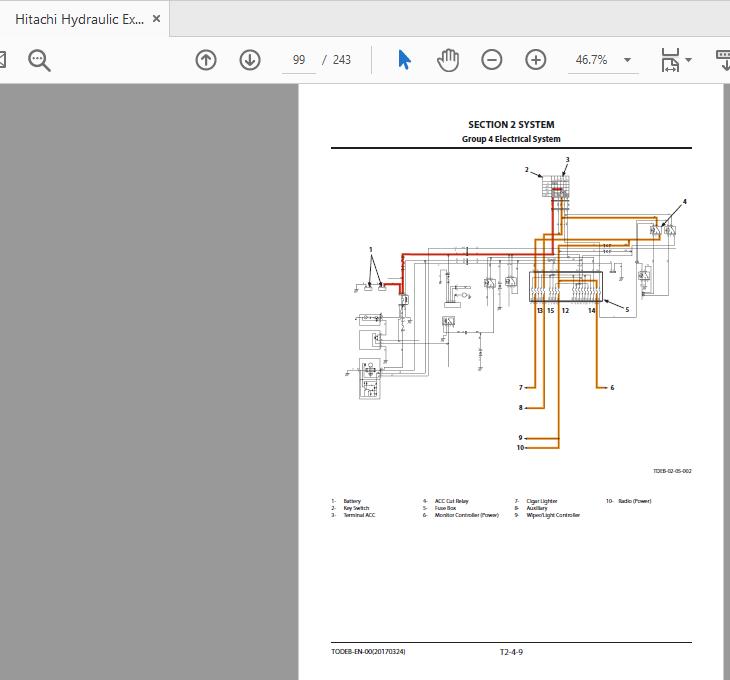This screenshot has width=730, height=680.
Task: Click footer text TODEB-EN-00(20170324)
Action: [x=368, y=652]
